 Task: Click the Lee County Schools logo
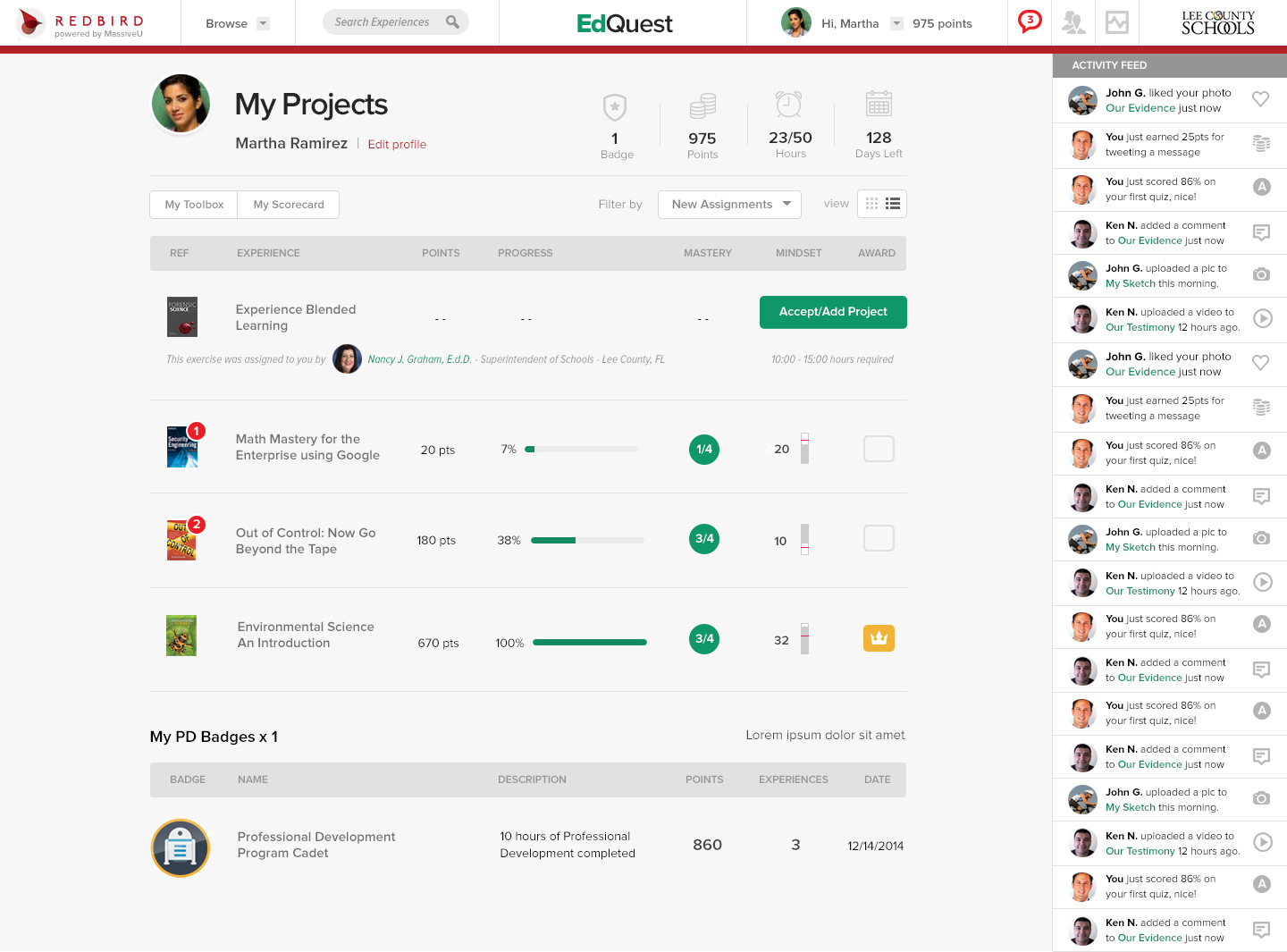pos(1218,22)
